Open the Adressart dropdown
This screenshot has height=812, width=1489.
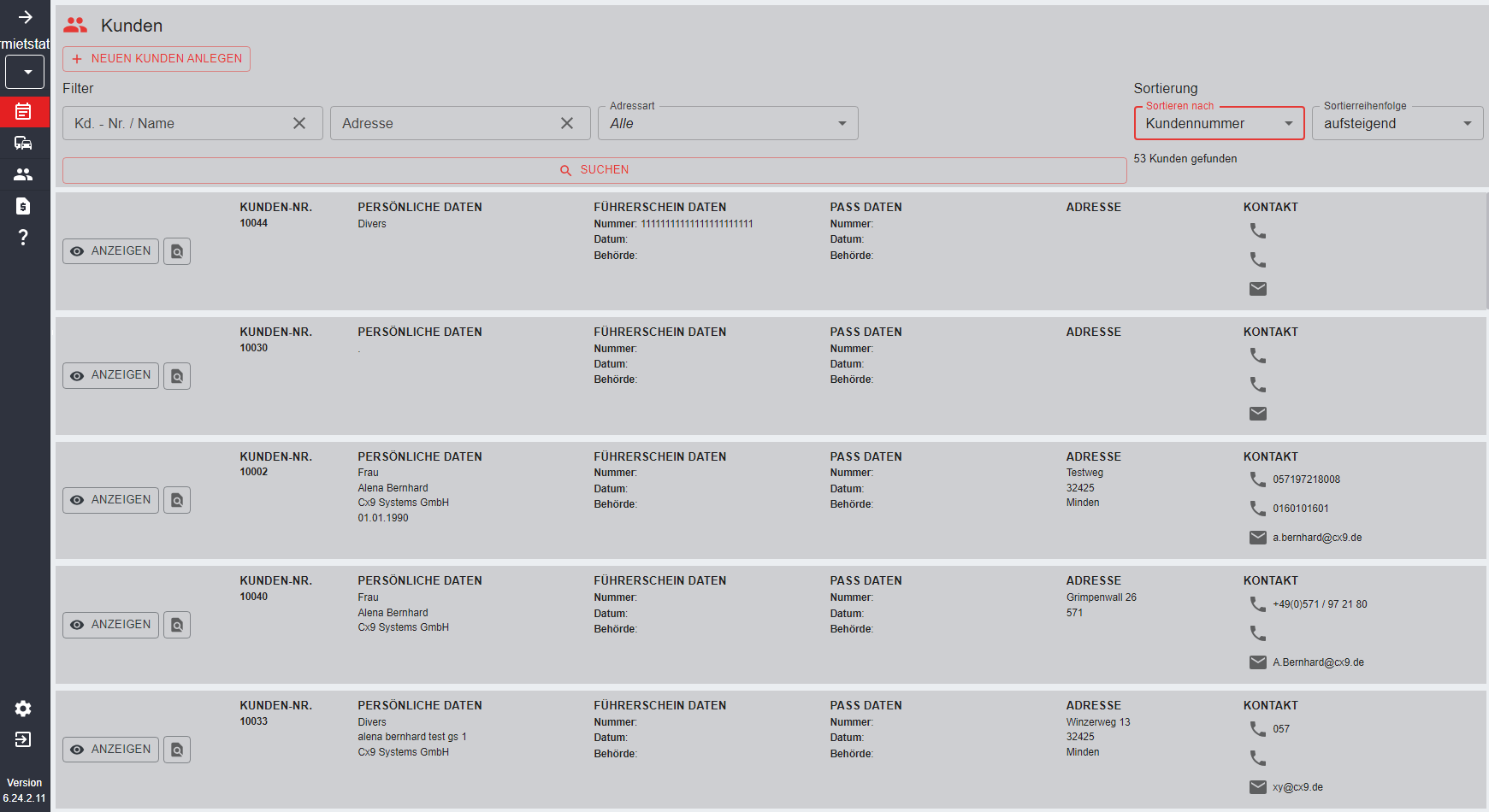[x=727, y=123]
